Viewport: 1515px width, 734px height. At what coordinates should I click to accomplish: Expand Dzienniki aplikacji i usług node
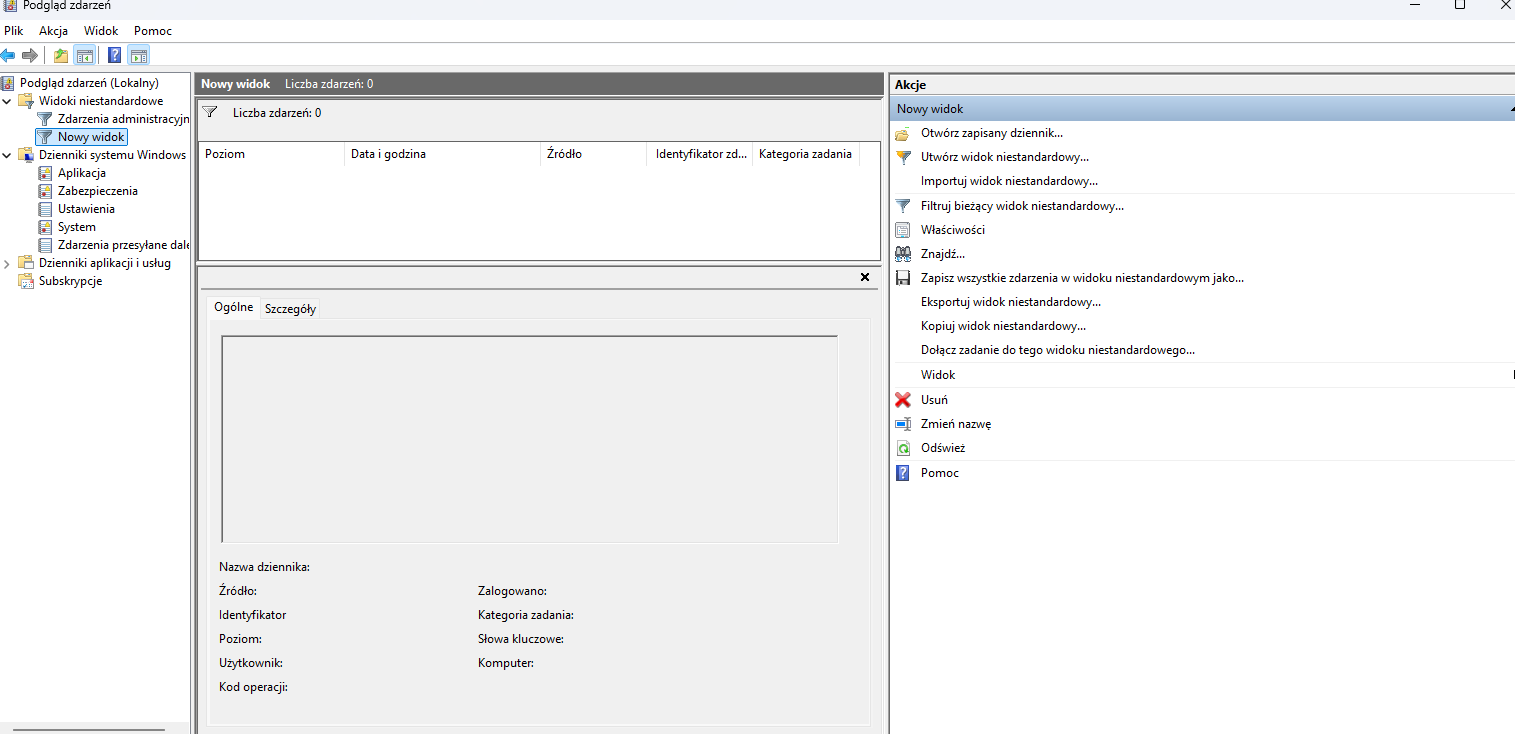[x=8, y=263]
